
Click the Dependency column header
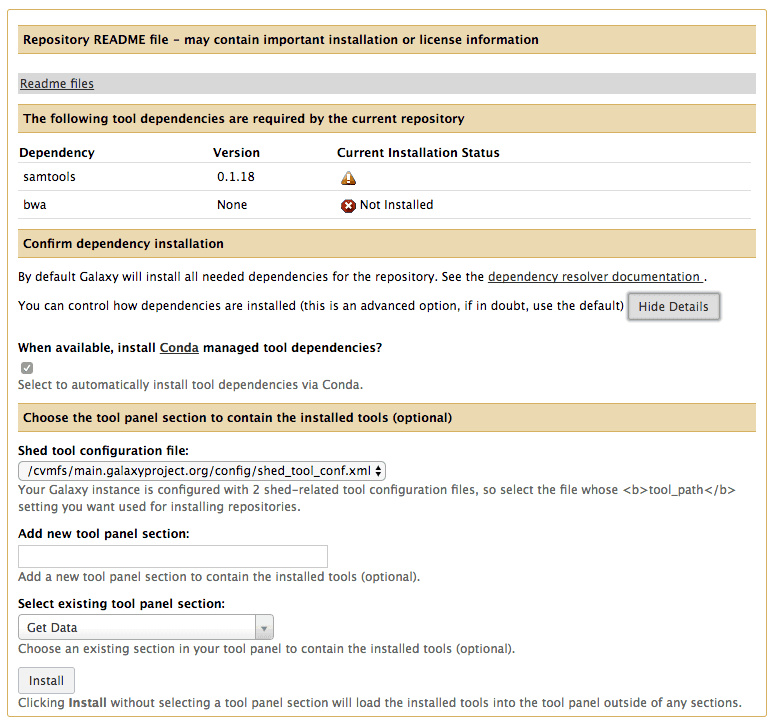[57, 153]
